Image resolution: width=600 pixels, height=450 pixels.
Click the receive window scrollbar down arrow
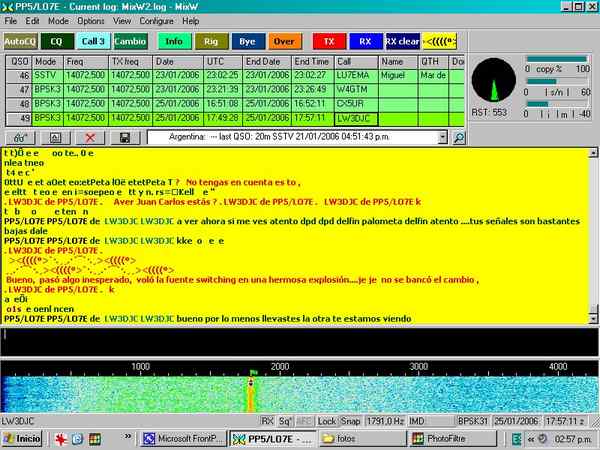593,318
